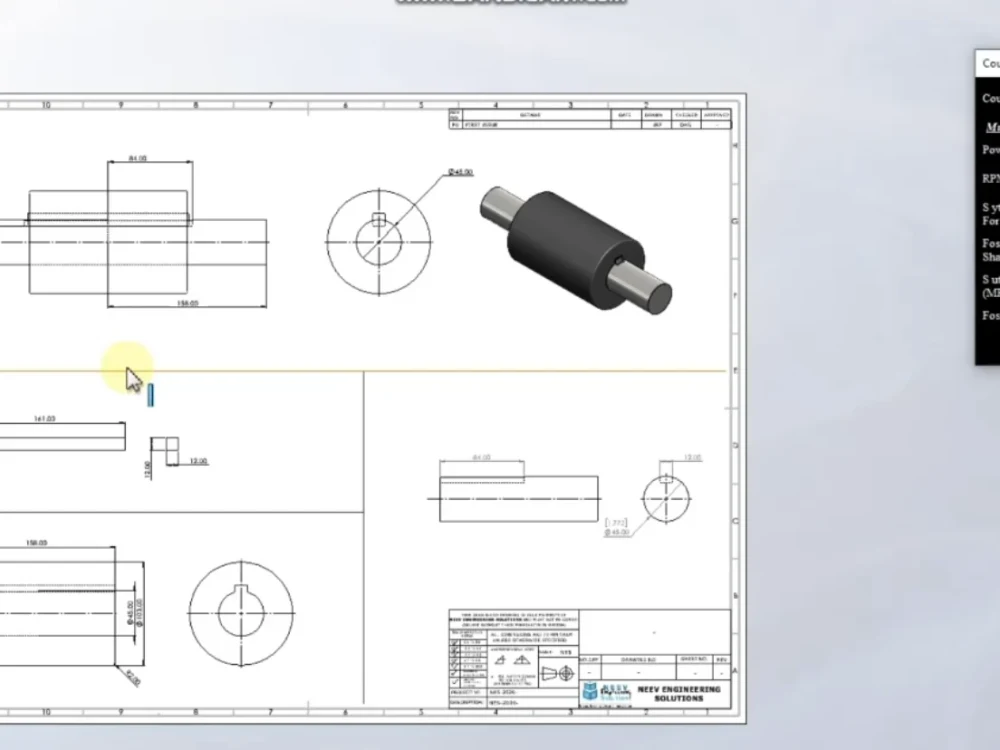Screen dimensions: 1000x750
Task: Click the circular keyway end view
Action: tap(379, 242)
